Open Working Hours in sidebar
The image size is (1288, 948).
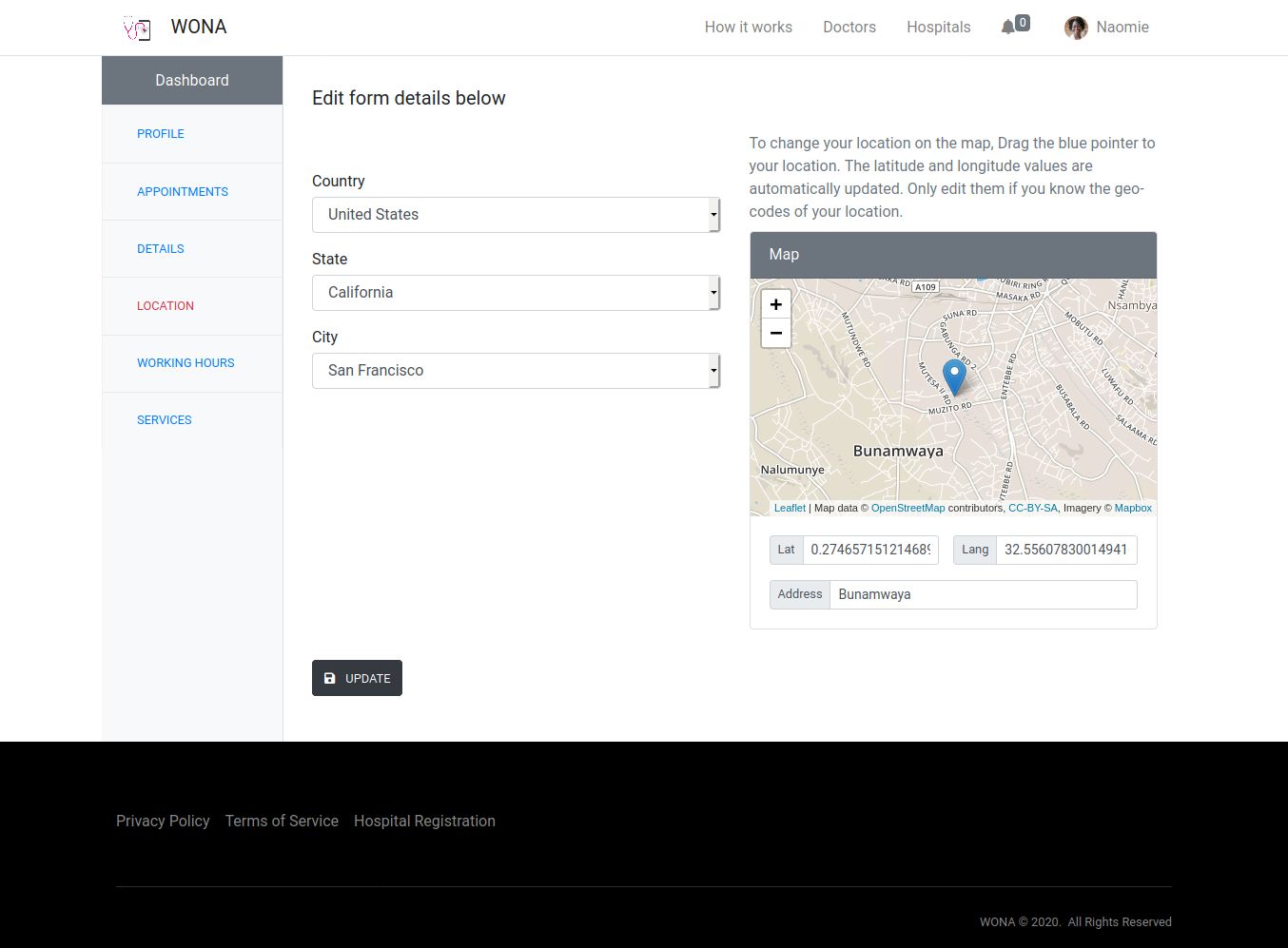pyautogui.click(x=185, y=363)
